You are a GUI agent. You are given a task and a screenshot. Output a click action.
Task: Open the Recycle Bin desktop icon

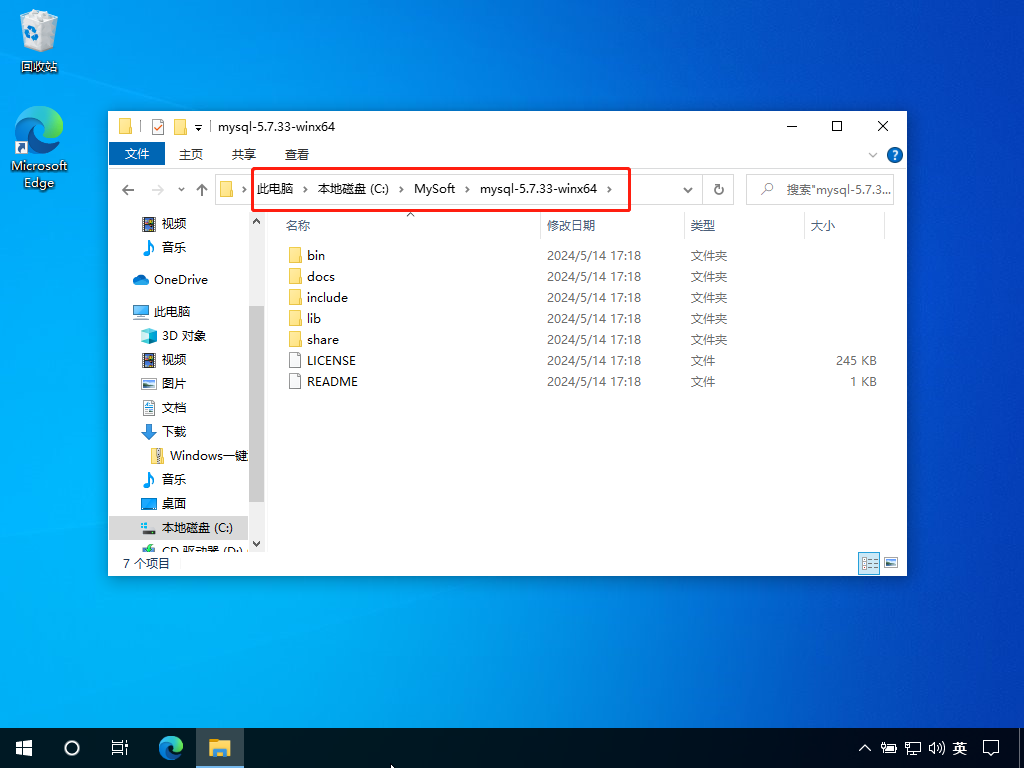click(39, 41)
